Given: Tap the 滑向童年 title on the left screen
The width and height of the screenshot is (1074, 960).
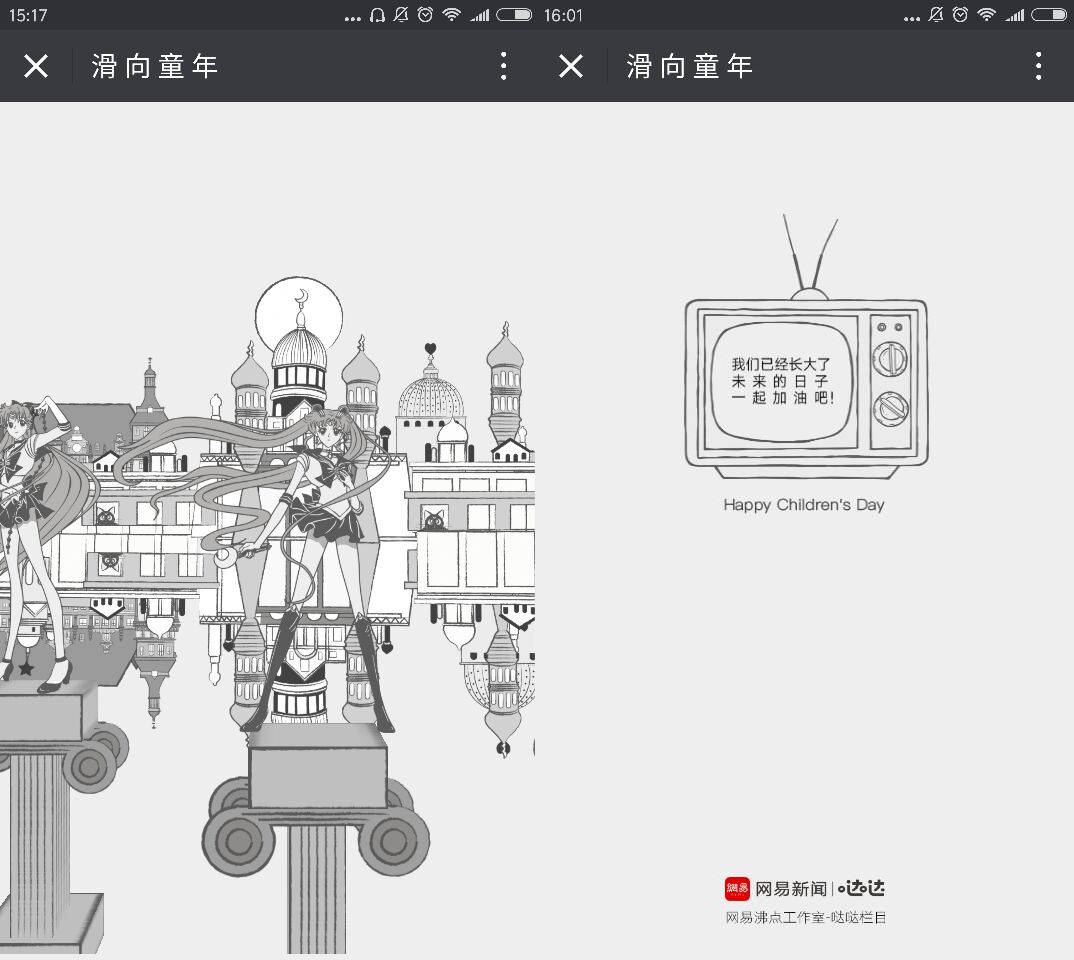Looking at the screenshot, I should [x=155, y=66].
